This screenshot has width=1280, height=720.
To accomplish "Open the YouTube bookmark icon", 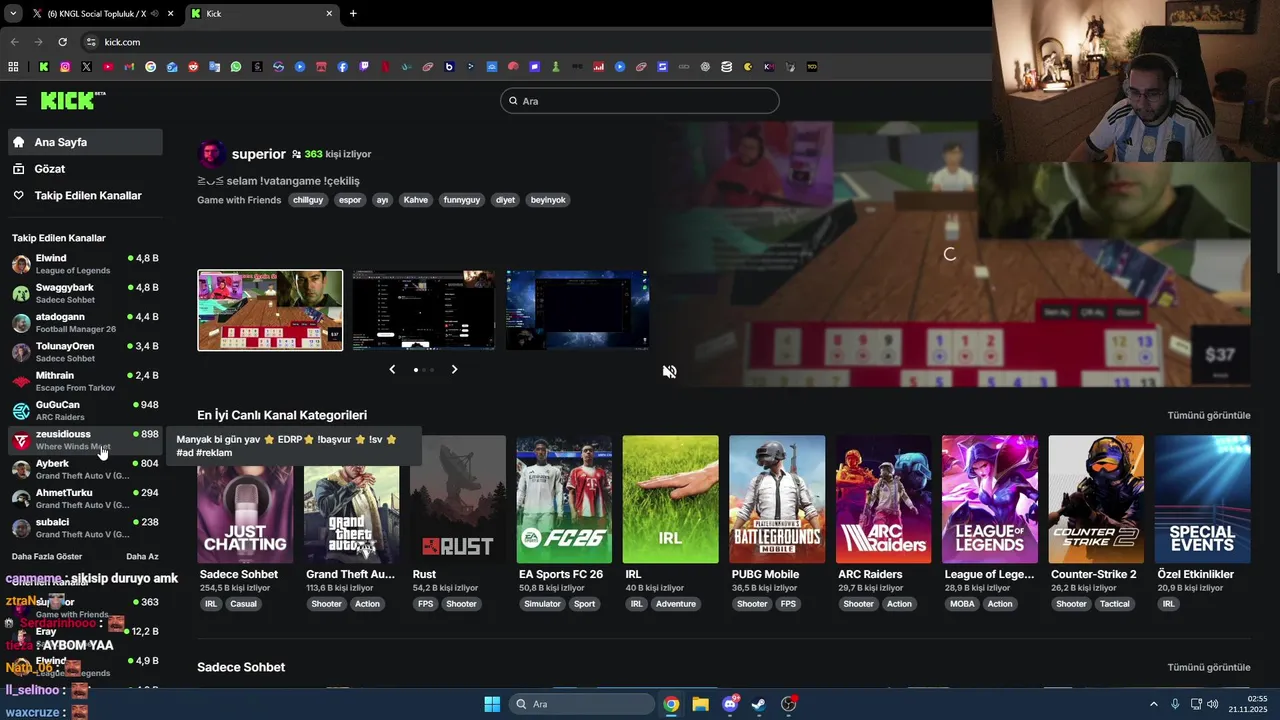I will pos(108,67).
